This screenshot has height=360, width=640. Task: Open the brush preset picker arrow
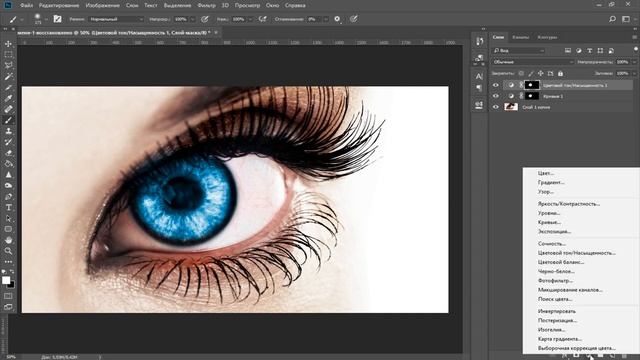46,19
